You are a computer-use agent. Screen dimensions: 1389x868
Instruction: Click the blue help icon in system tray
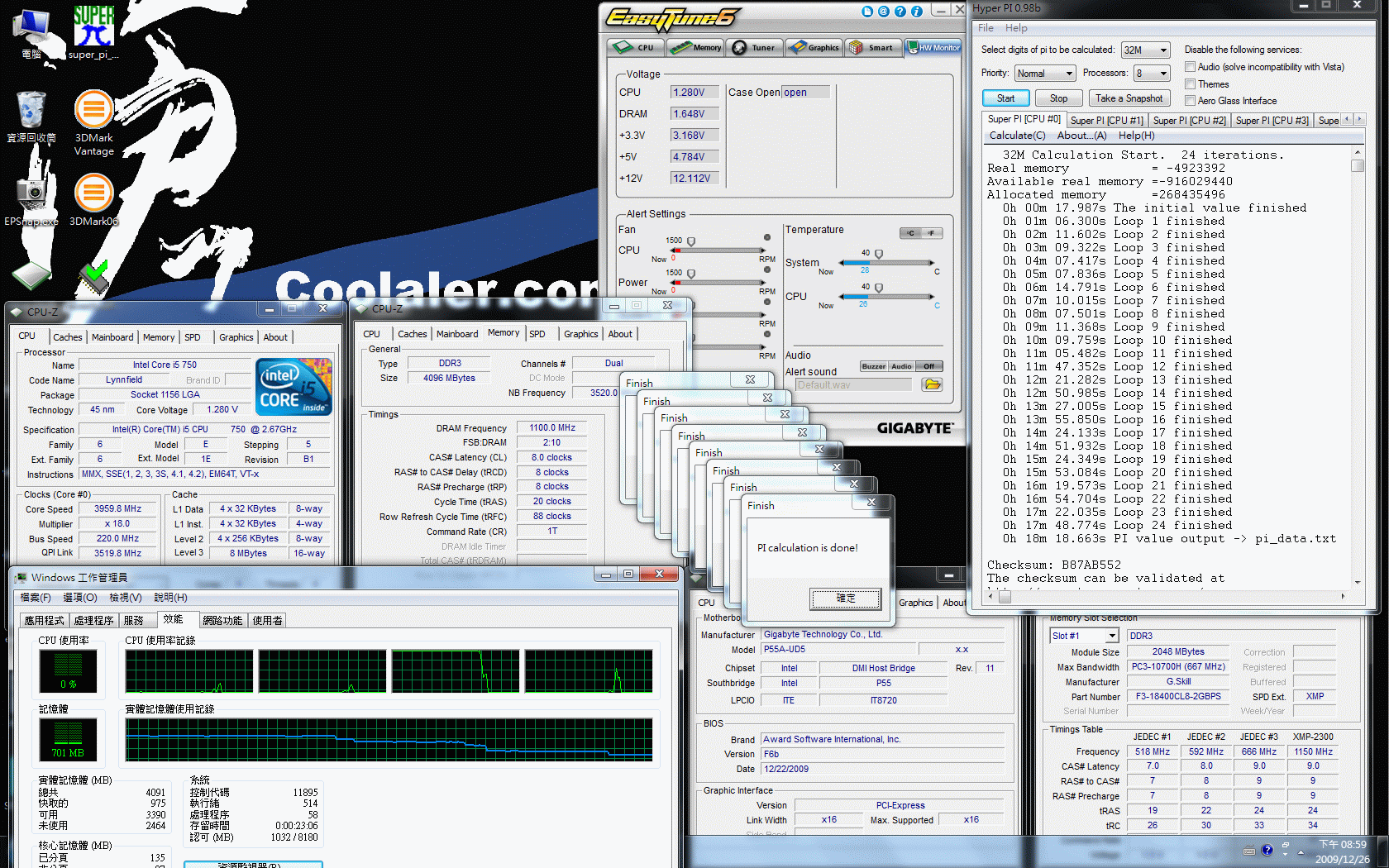click(x=1267, y=850)
